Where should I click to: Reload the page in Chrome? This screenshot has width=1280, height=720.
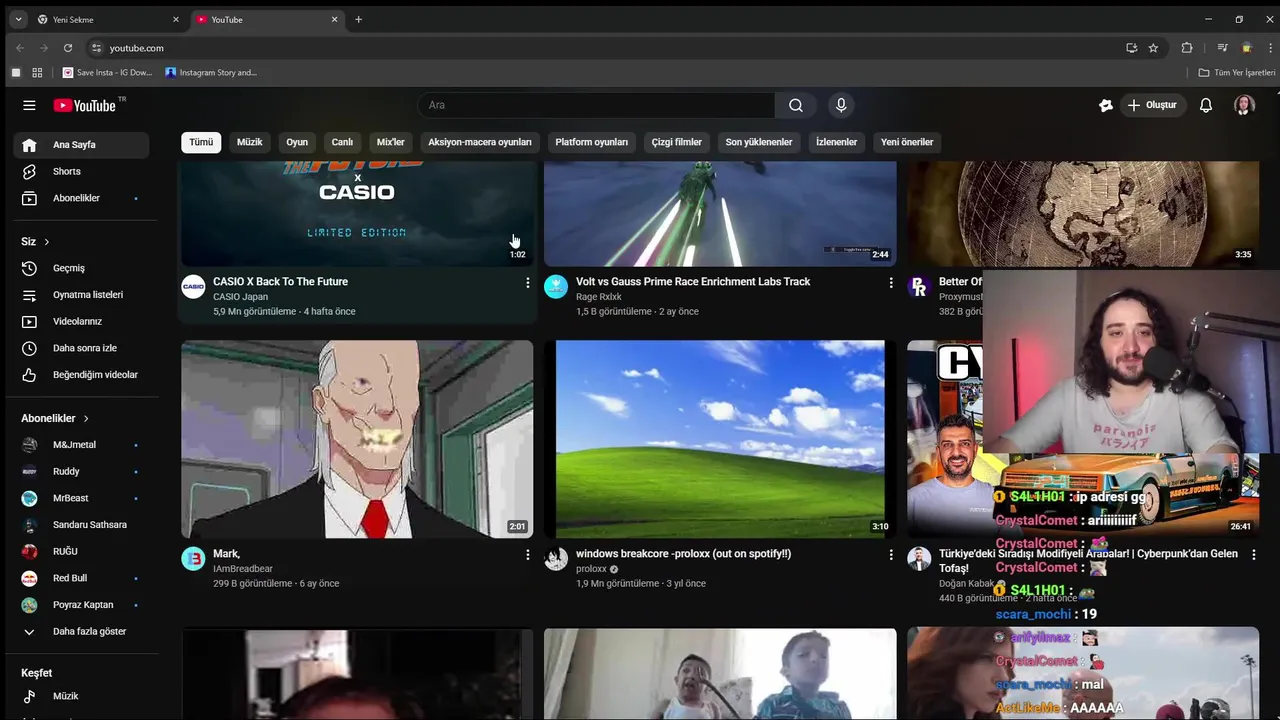click(68, 48)
